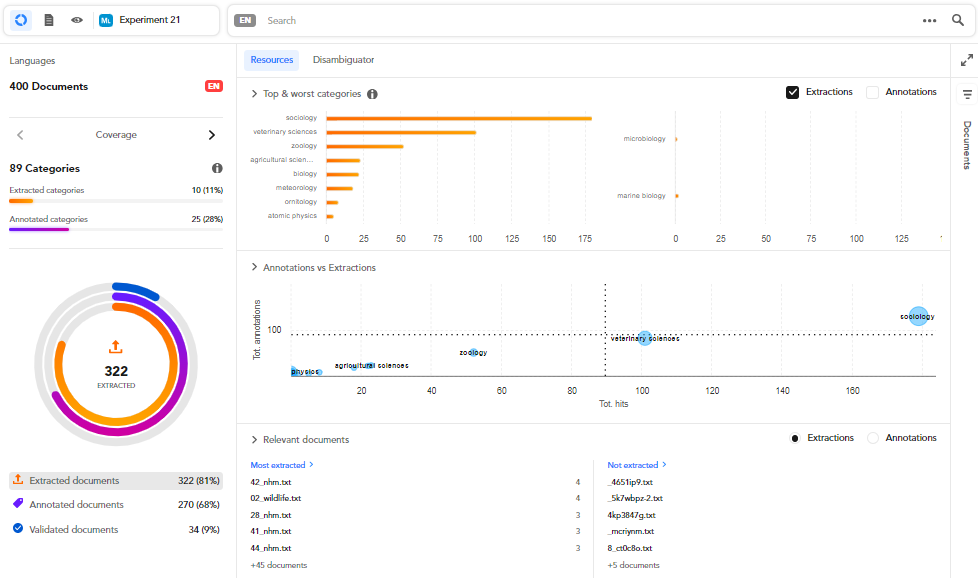
Task: Collapse the Relevant documents section
Action: click(254, 440)
